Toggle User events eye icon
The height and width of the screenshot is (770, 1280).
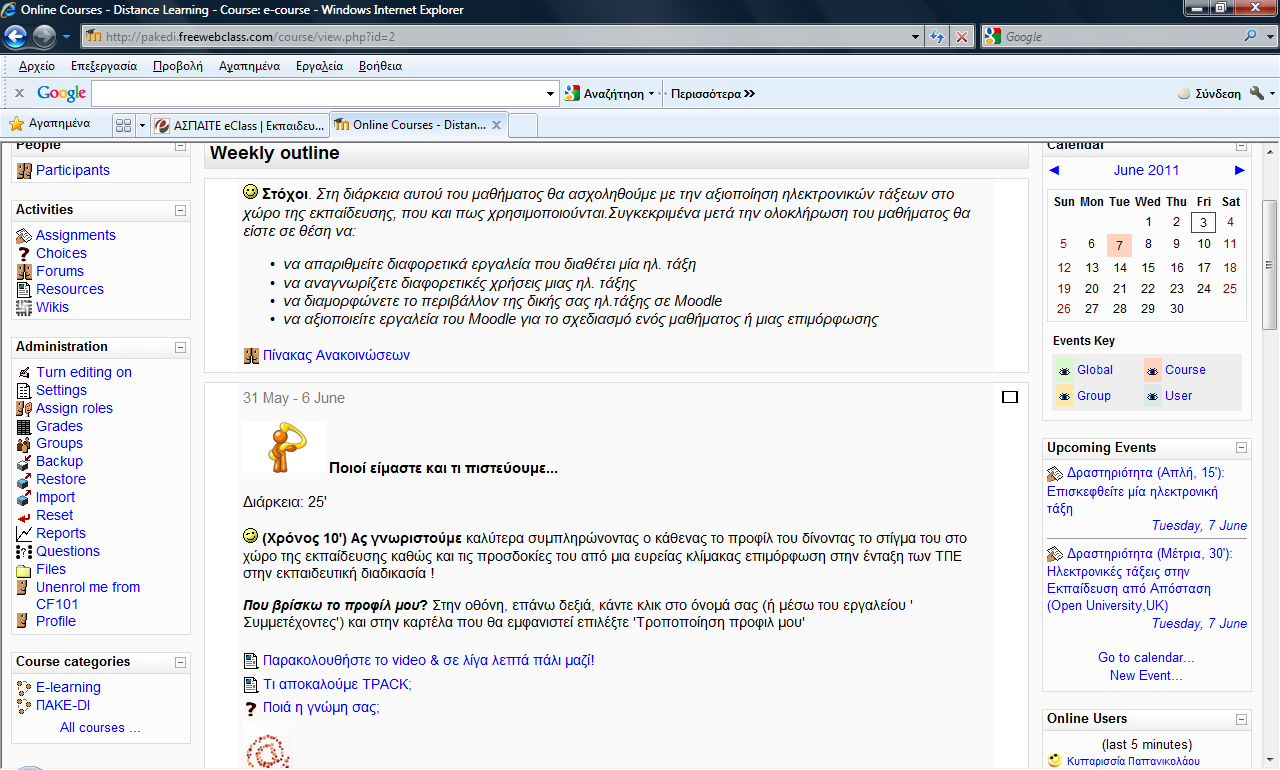click(x=1153, y=396)
